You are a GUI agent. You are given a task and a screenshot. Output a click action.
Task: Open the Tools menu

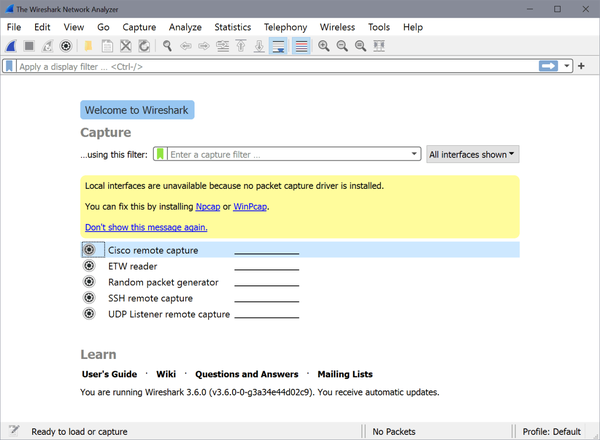[379, 27]
